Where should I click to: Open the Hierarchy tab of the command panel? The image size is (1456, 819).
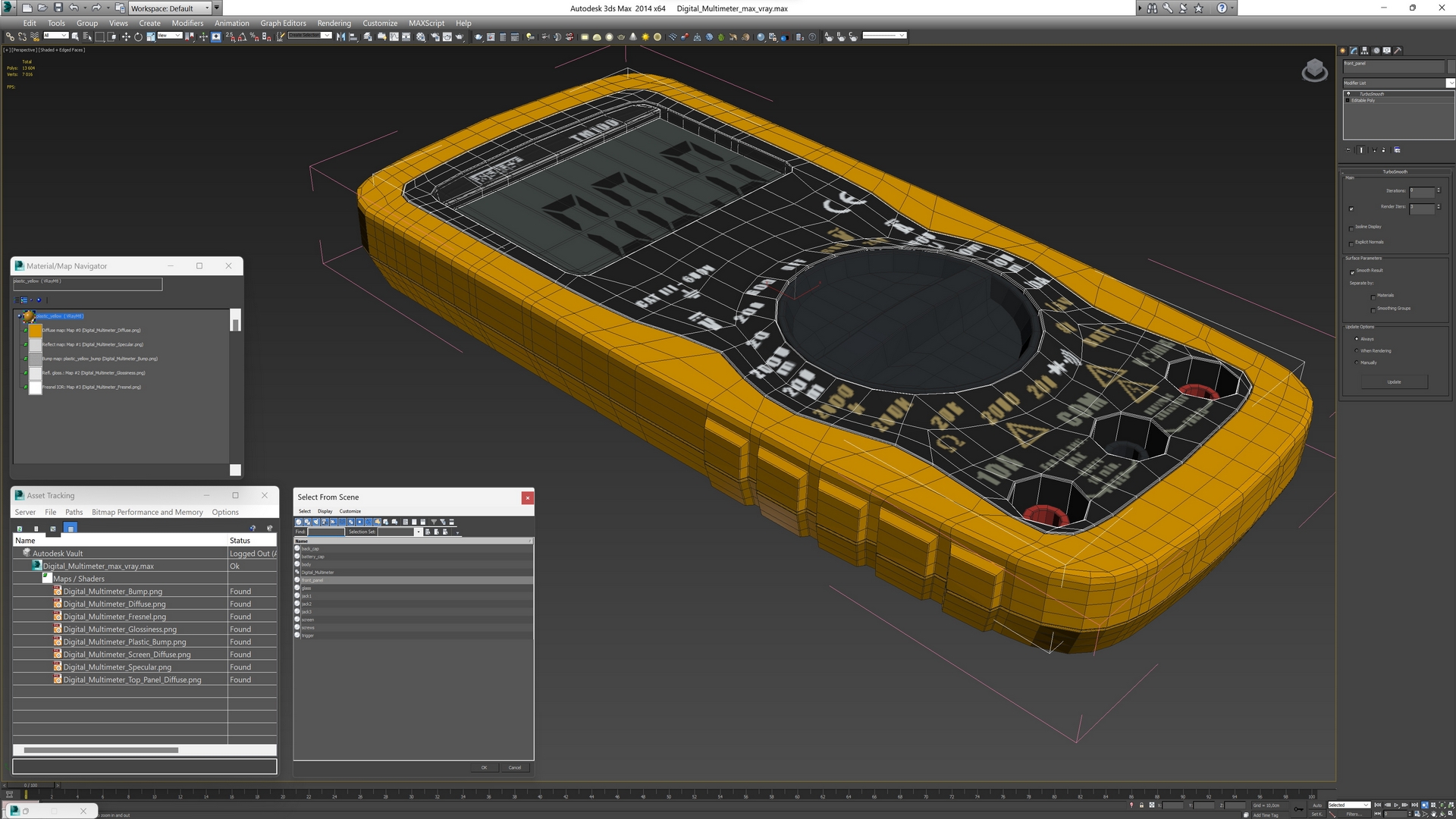click(x=1365, y=51)
